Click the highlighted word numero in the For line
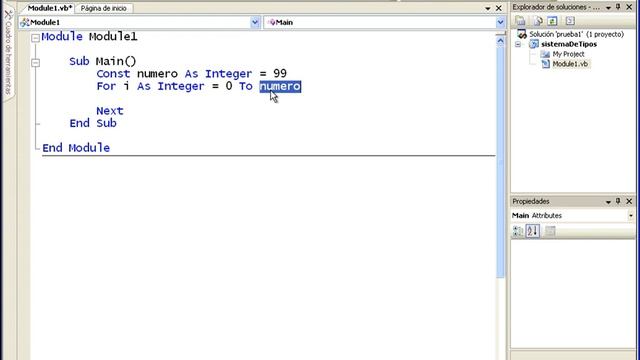Viewport: 640px width, 360px height. tap(280, 86)
